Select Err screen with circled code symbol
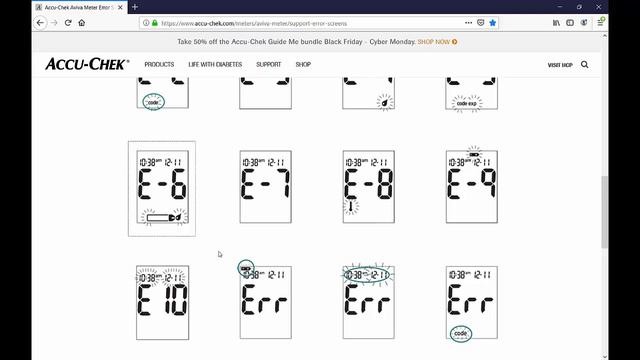The width and height of the screenshot is (640, 360). click(x=472, y=303)
